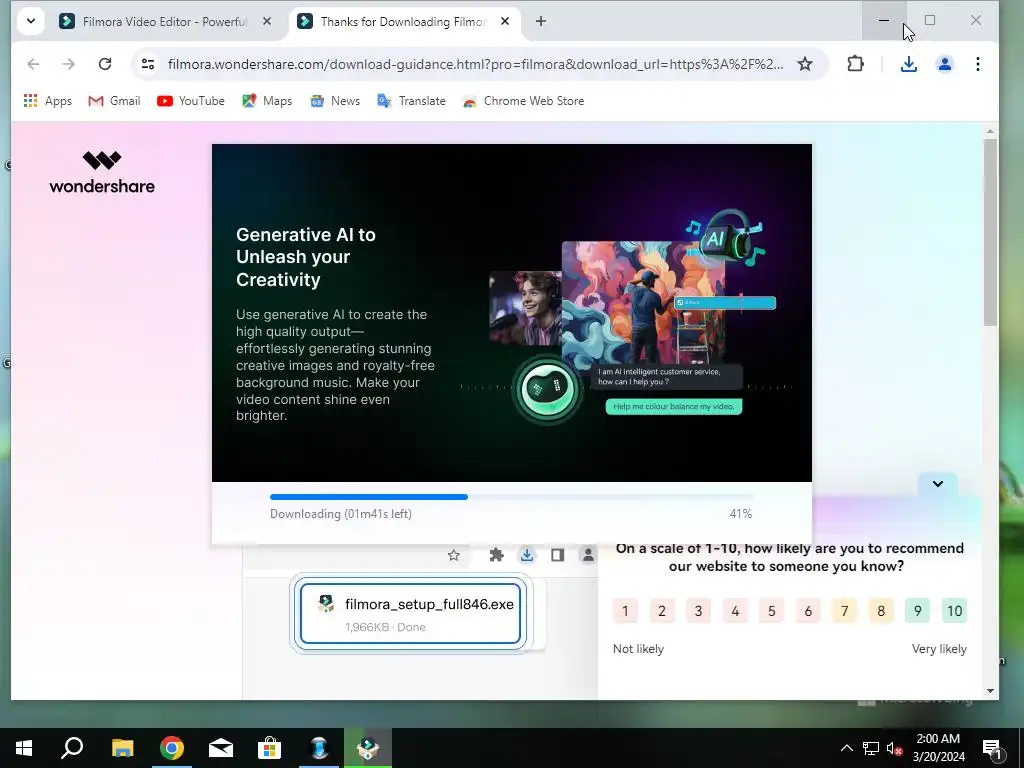The width and height of the screenshot is (1024, 768).
Task: Open Chrome extensions puzzle icon
Action: [x=855, y=64]
